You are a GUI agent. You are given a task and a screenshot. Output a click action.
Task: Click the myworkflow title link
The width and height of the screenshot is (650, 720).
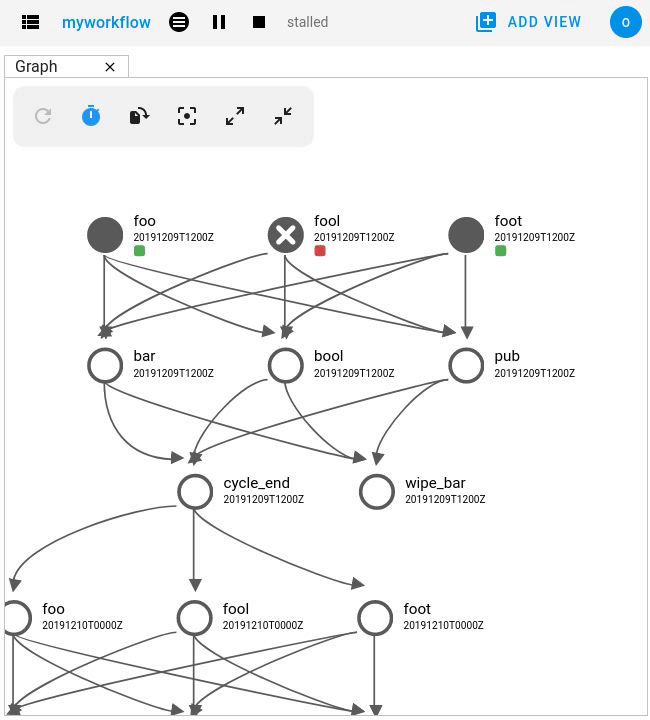106,22
